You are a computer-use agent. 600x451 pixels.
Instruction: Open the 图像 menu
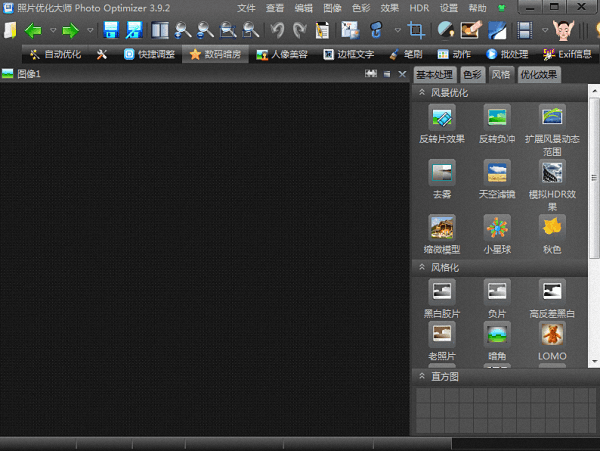click(x=332, y=8)
